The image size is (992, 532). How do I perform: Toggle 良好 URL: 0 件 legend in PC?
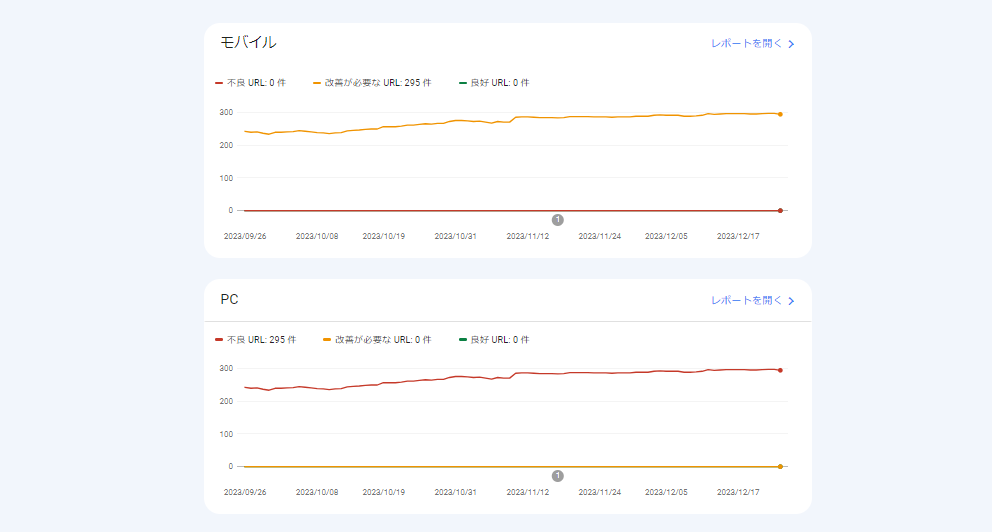(494, 340)
